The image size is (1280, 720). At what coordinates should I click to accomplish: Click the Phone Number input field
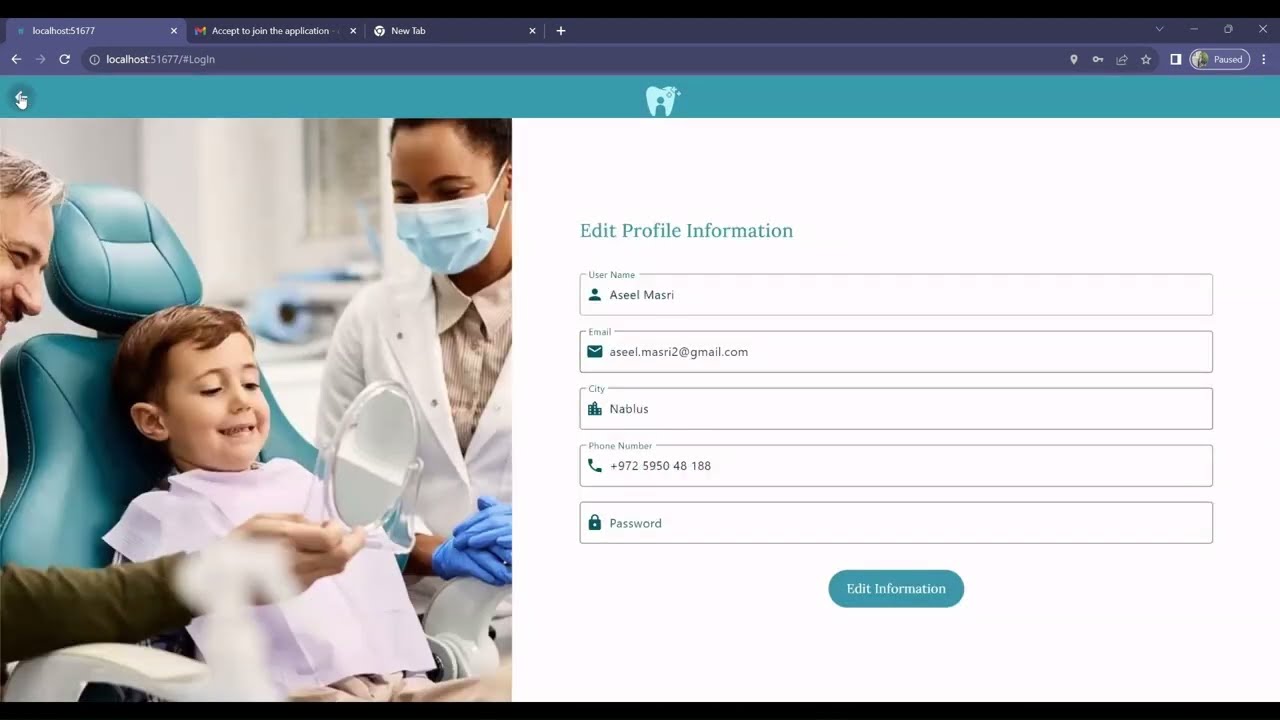(896, 466)
